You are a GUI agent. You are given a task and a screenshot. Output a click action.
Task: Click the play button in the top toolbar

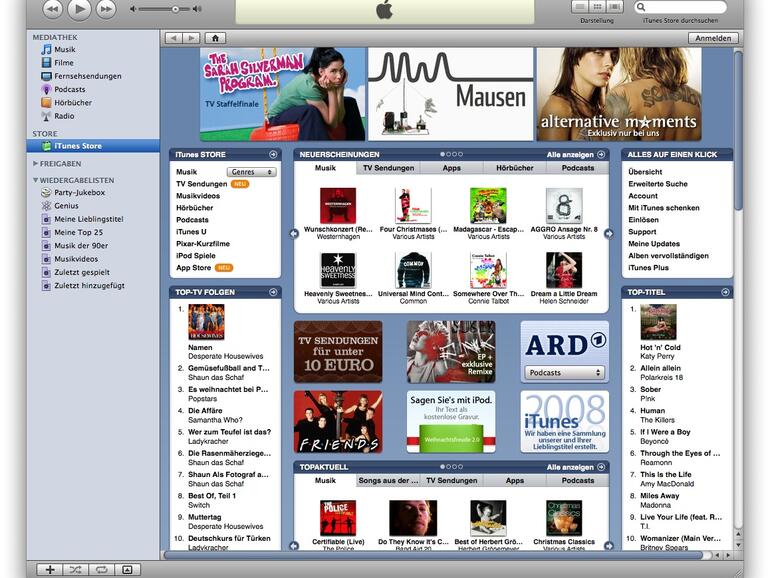point(79,9)
